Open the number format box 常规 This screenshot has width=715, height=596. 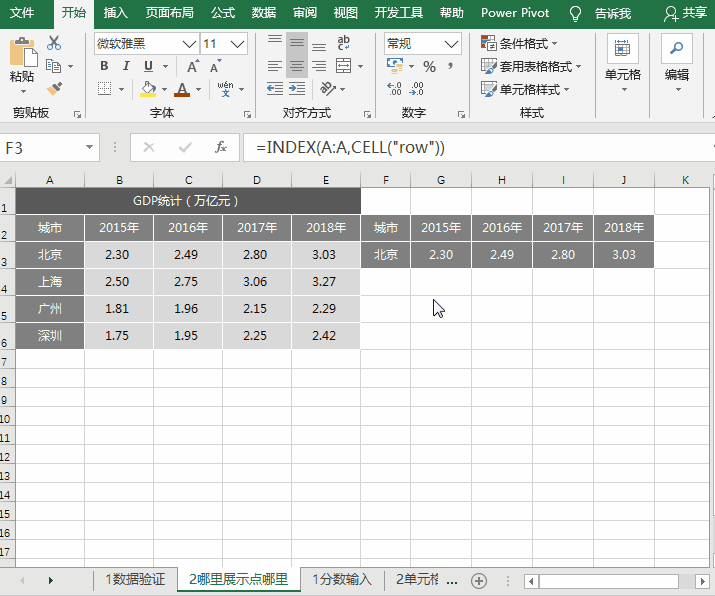click(422, 44)
